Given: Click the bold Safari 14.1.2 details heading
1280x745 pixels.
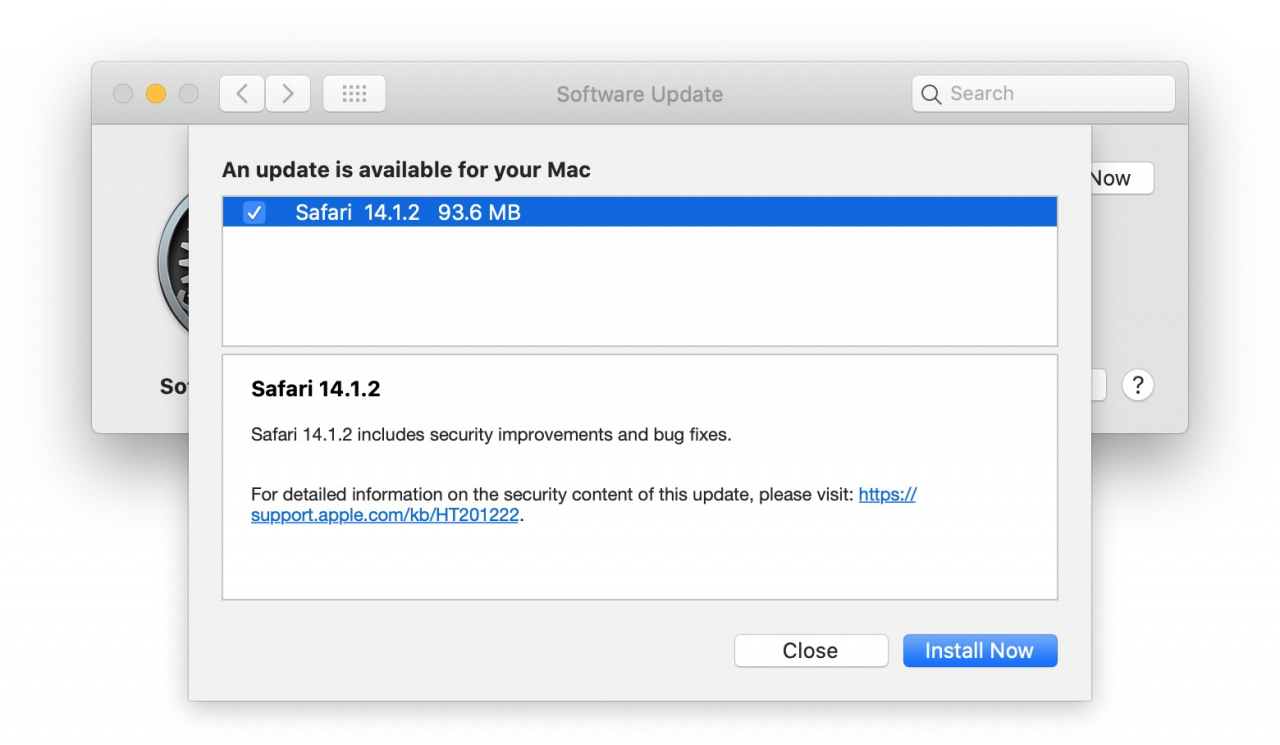Looking at the screenshot, I should tap(315, 389).
